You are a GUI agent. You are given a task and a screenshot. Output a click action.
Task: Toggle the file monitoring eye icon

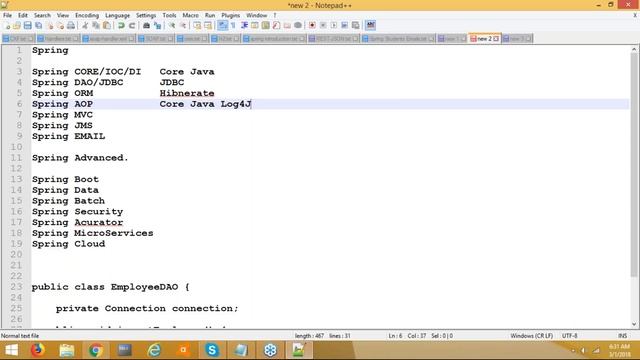point(298,25)
